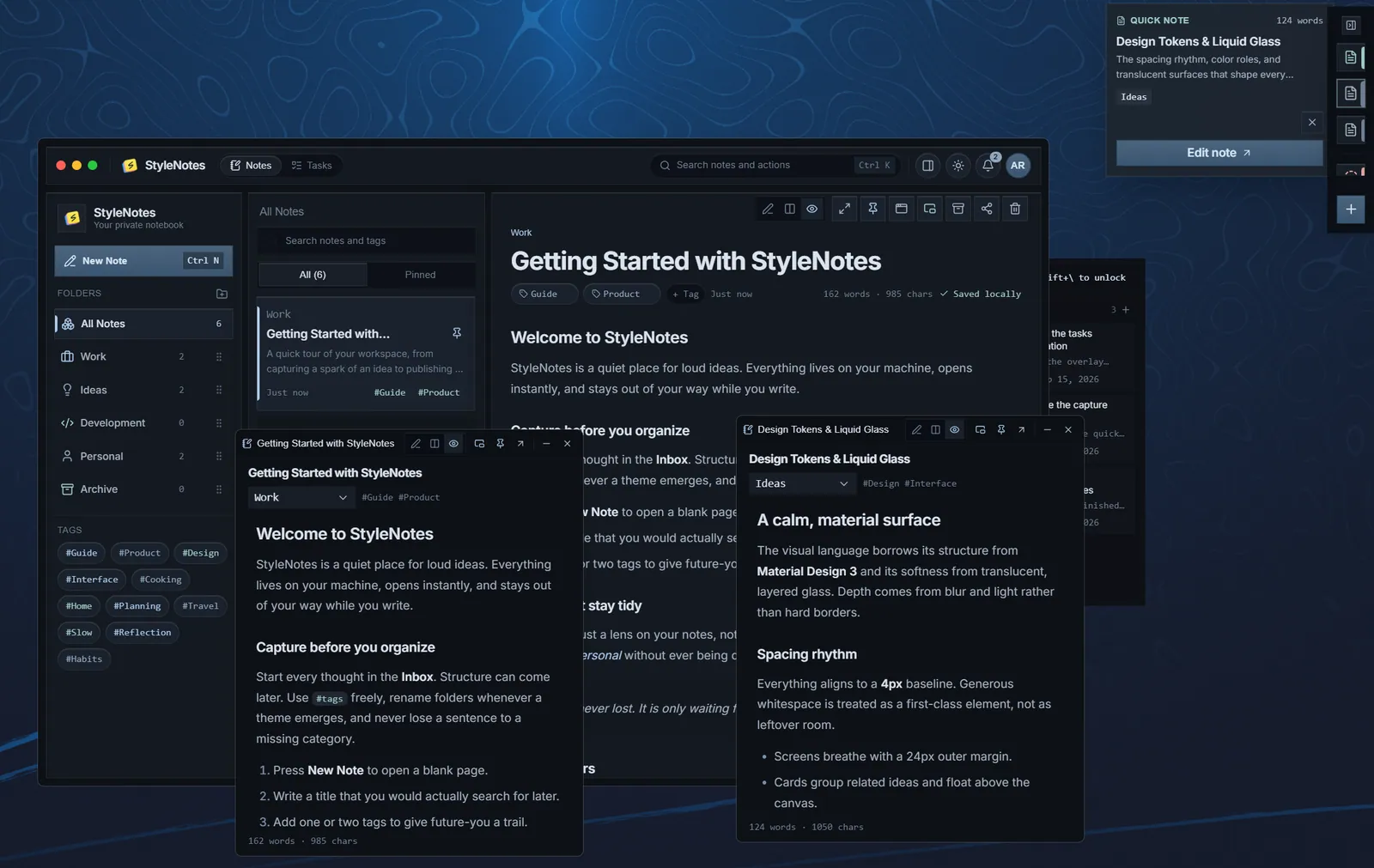1374x868 pixels.
Task: Add a new folder in Folders section
Action: click(x=222, y=294)
